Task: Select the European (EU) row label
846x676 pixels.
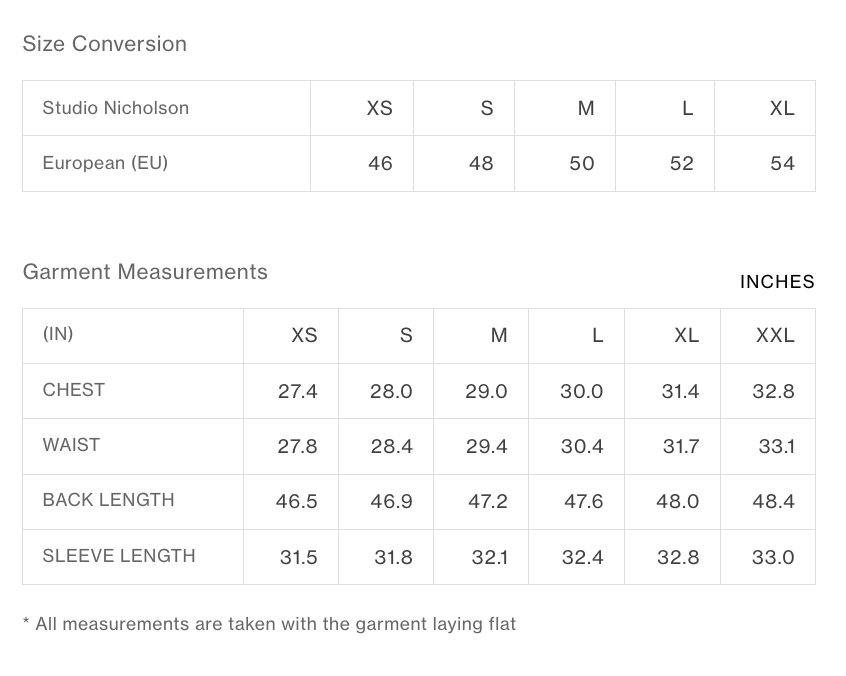Action: coord(105,163)
